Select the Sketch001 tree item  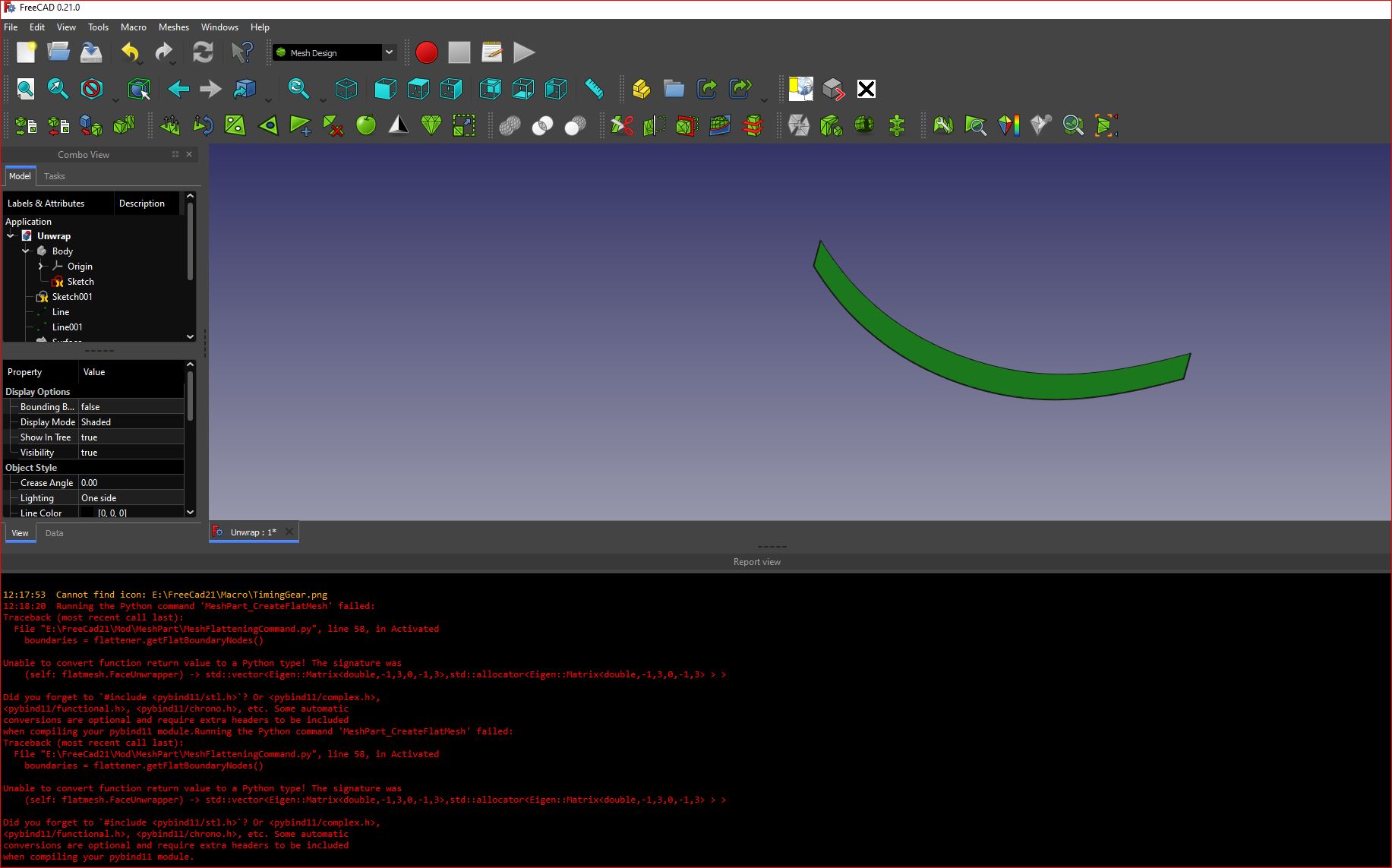[x=72, y=296]
